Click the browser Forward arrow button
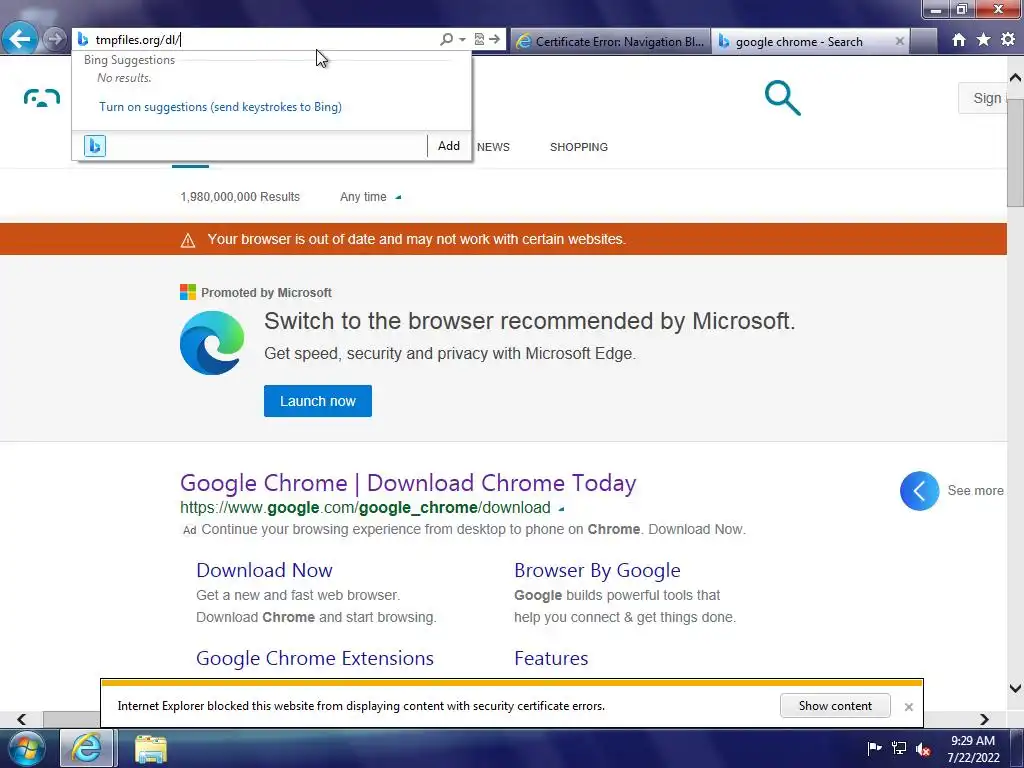The height and width of the screenshot is (768, 1024). pyautogui.click(x=56, y=39)
